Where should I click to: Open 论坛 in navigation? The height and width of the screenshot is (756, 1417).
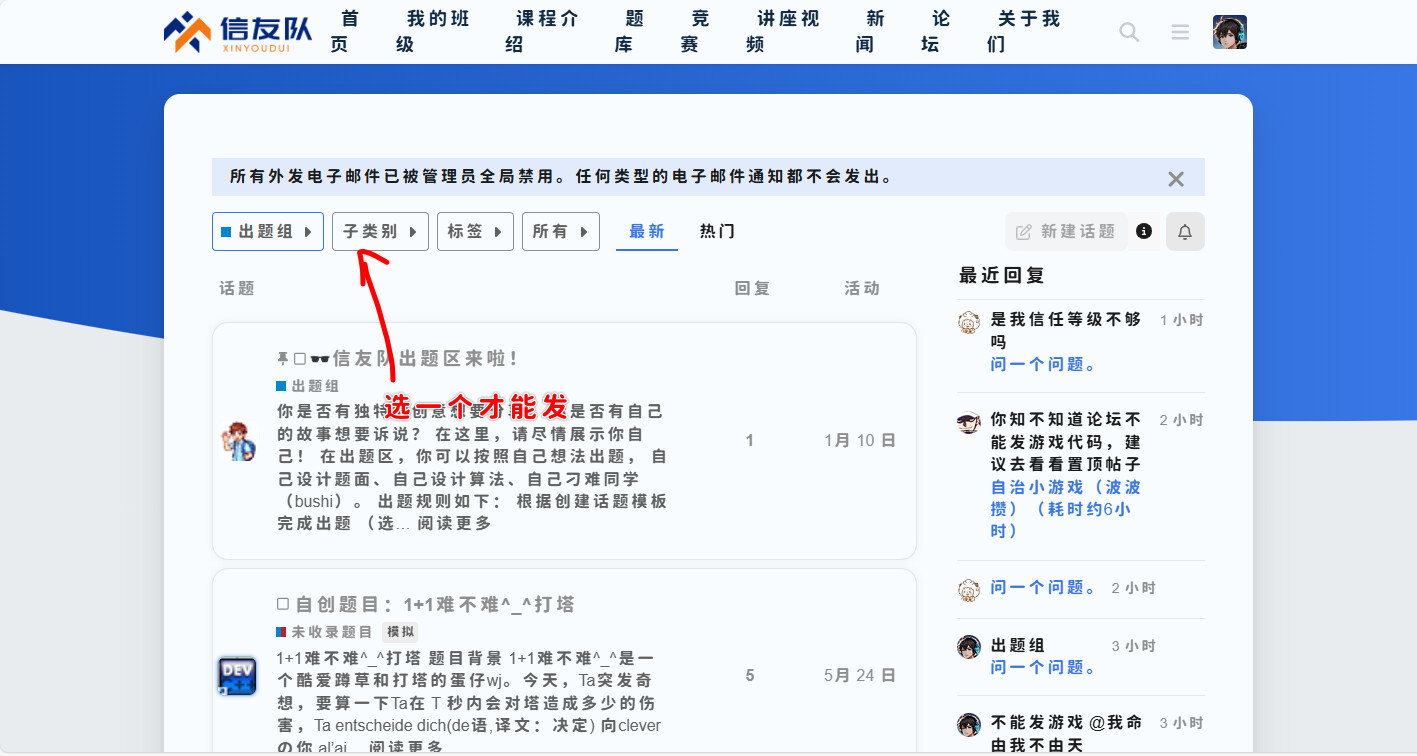coord(936,32)
